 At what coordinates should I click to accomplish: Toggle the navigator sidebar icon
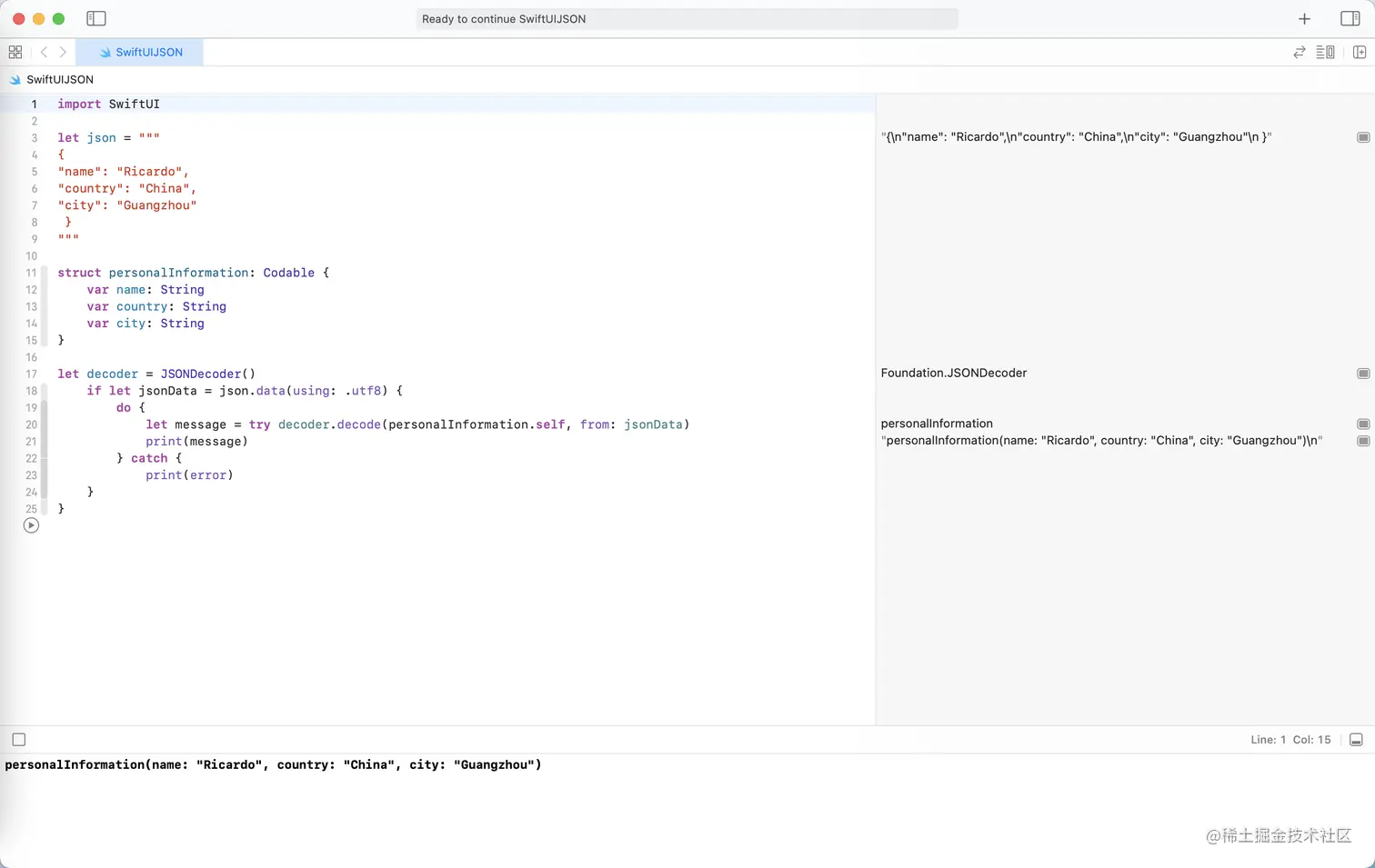(x=95, y=18)
